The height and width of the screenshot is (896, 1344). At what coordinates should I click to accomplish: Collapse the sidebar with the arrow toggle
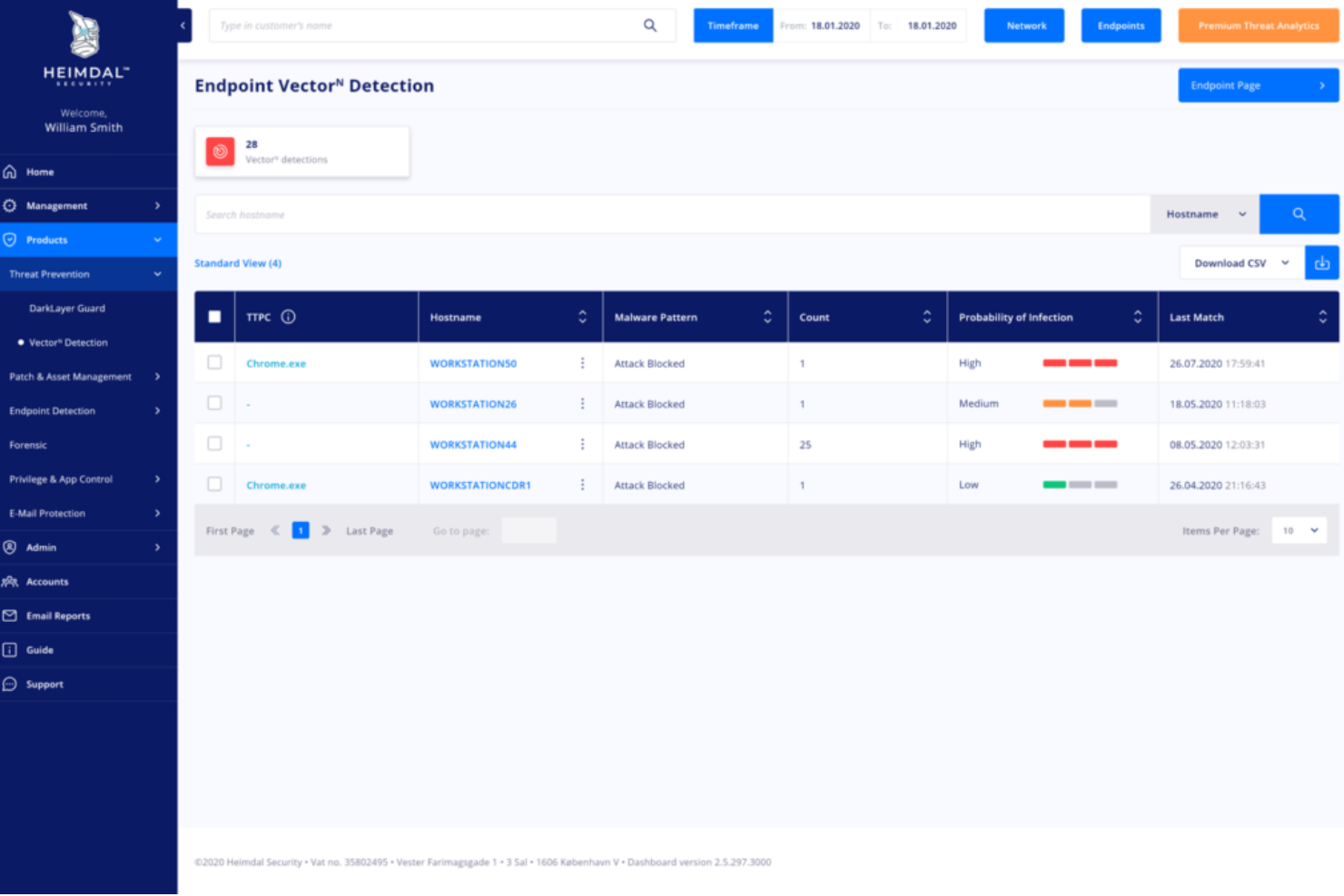[x=183, y=25]
